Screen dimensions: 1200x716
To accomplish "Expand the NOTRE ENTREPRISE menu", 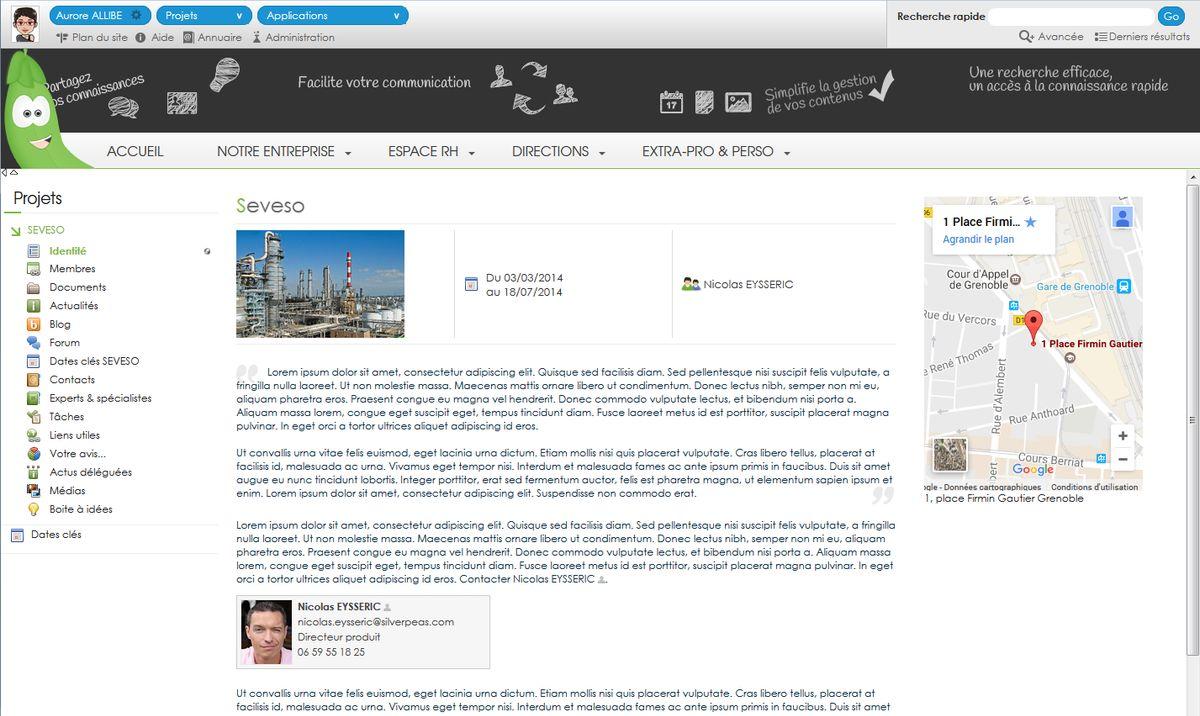I will tap(284, 152).
